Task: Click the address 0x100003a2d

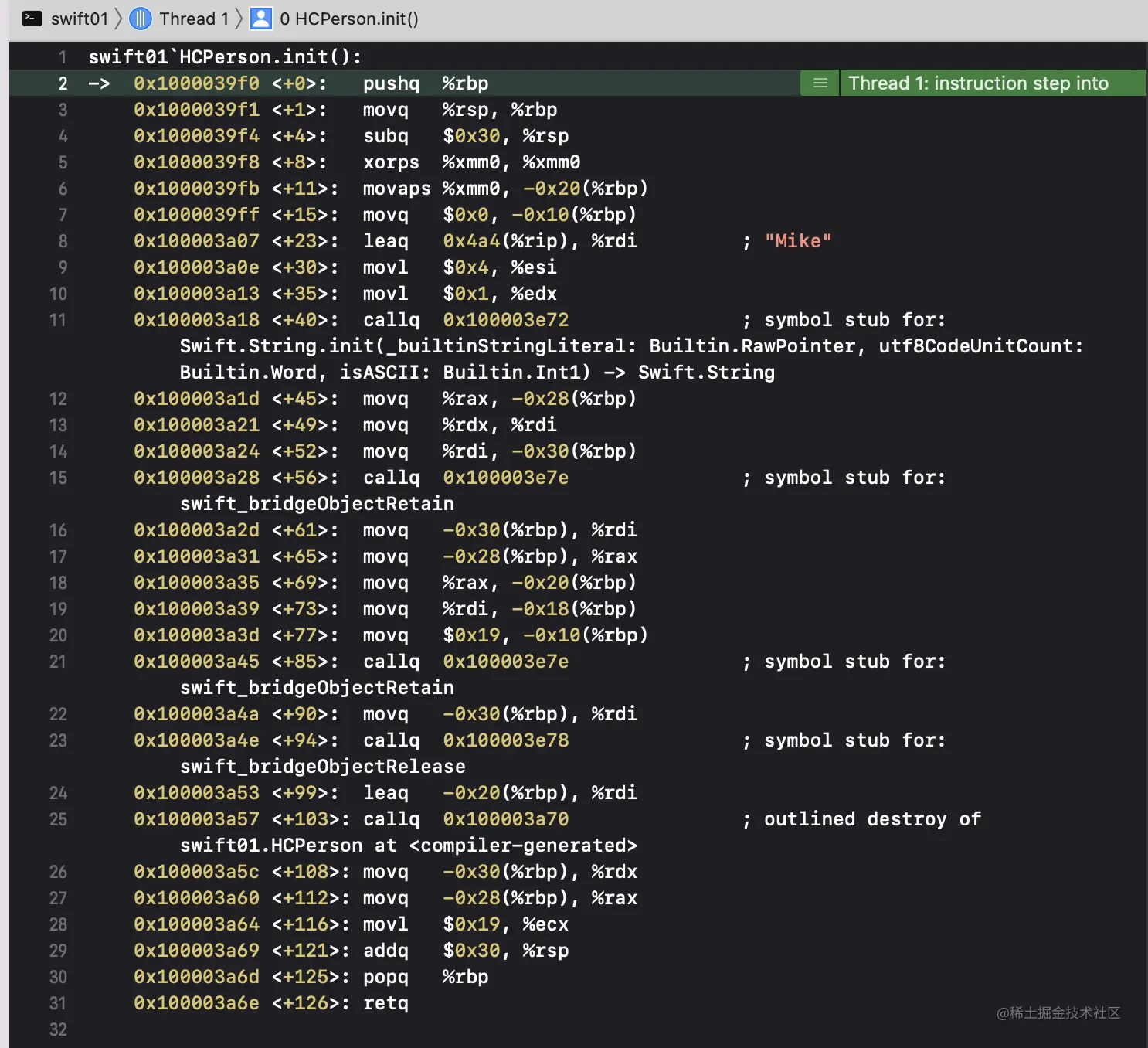Action: point(196,530)
